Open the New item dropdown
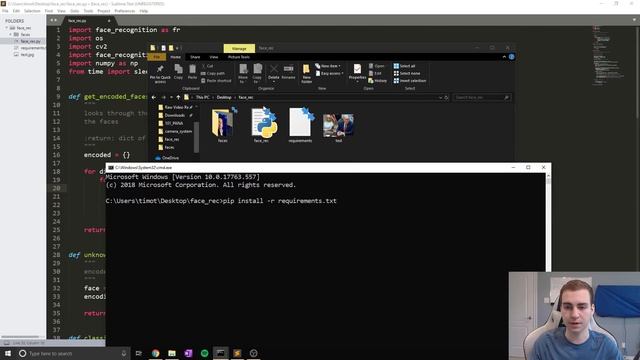This screenshot has width=640, height=360. [x=328, y=66]
